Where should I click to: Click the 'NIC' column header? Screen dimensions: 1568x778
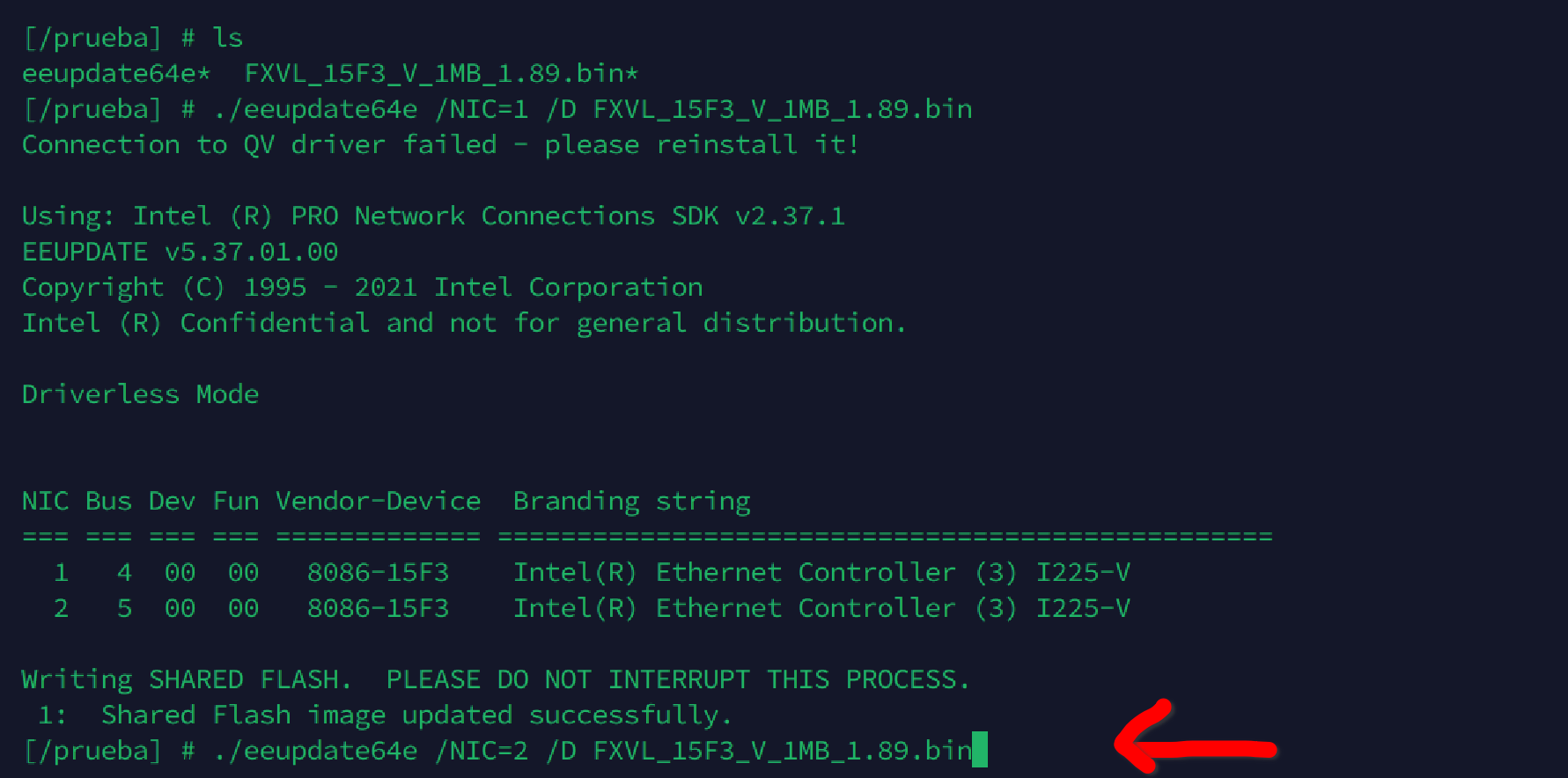pyautogui.click(x=45, y=502)
